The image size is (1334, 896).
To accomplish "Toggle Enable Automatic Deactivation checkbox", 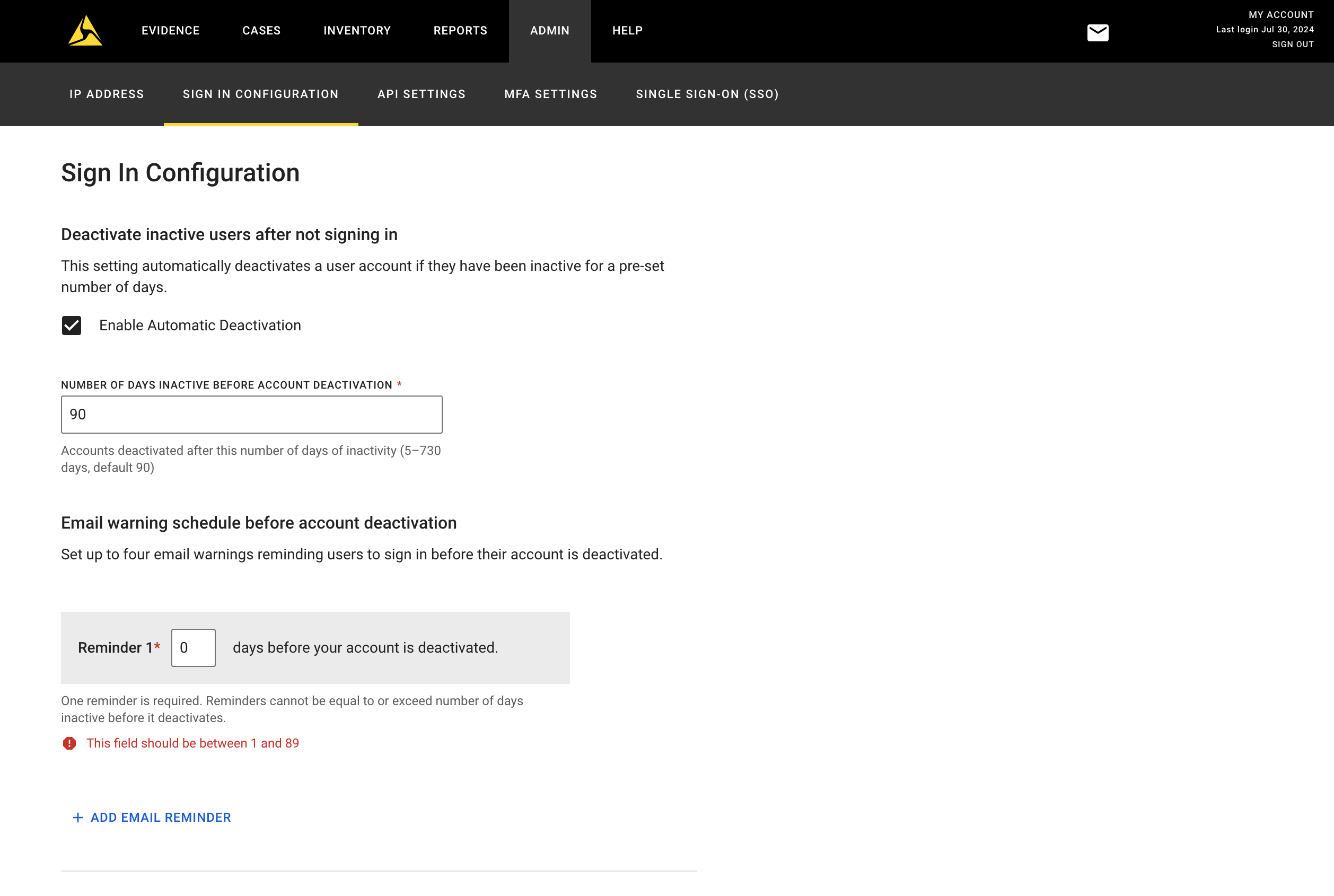I will (72, 325).
